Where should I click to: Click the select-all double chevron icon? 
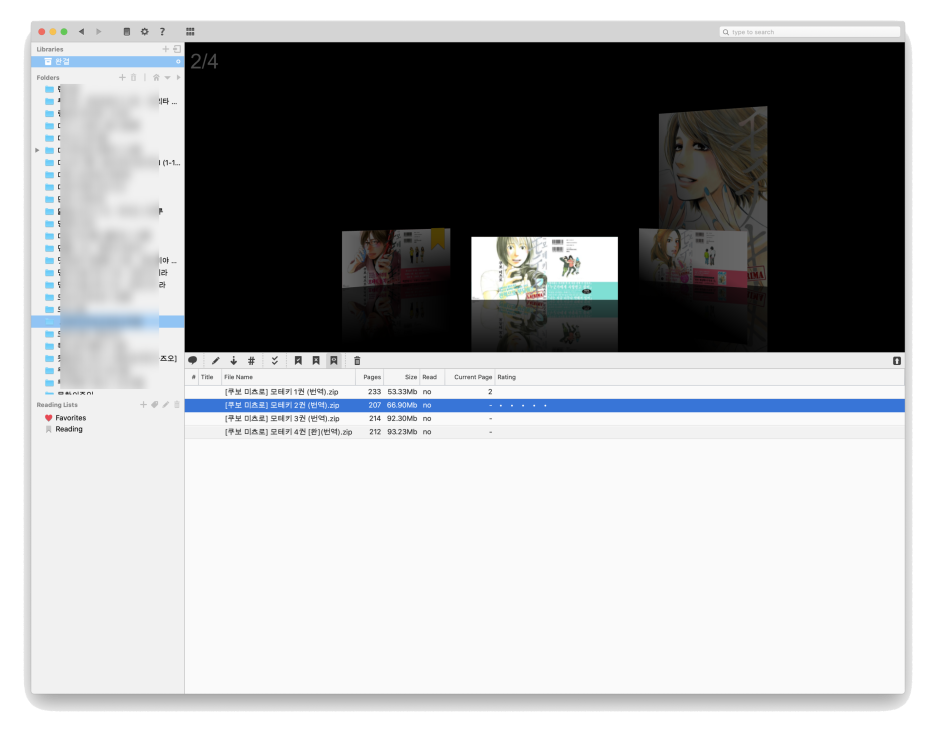pyautogui.click(x=275, y=360)
